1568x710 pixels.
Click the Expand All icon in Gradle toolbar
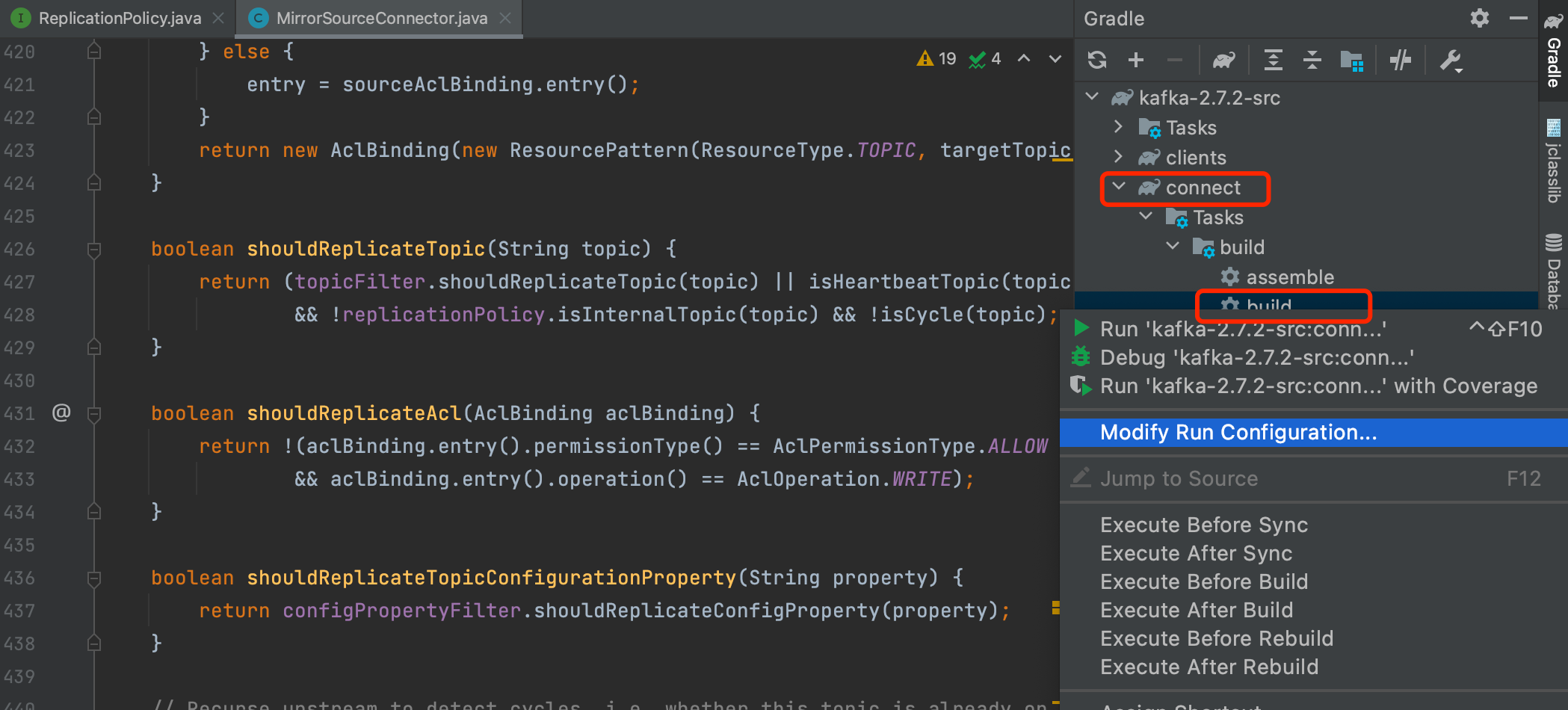[1274, 60]
